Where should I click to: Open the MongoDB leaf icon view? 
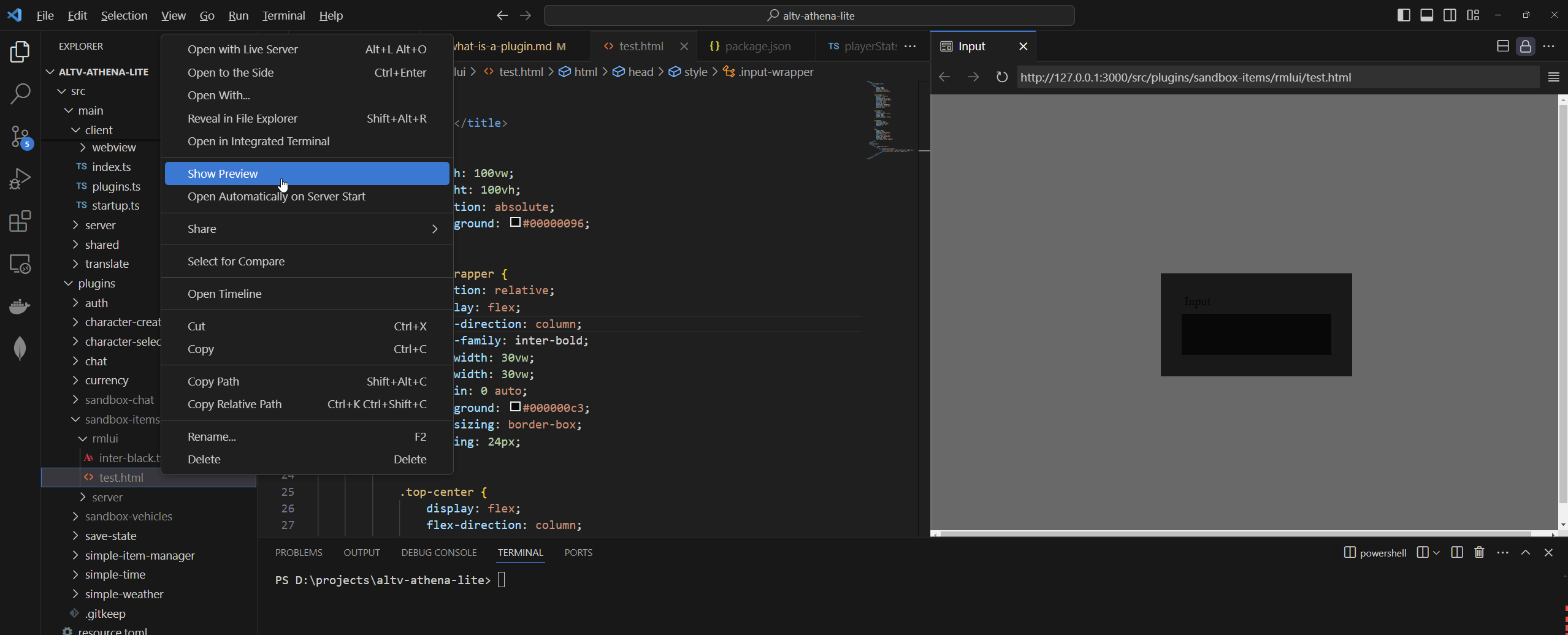point(20,348)
